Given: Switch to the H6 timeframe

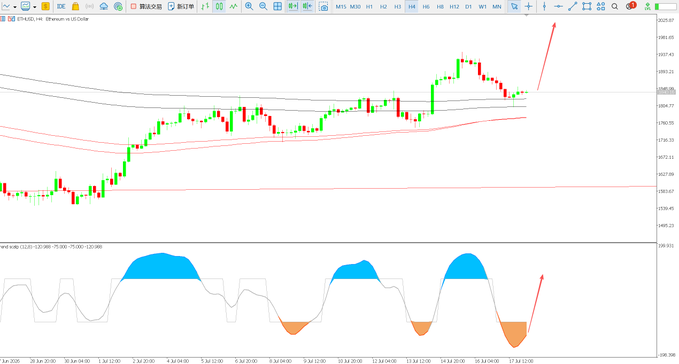Looking at the screenshot, I should click(426, 6).
